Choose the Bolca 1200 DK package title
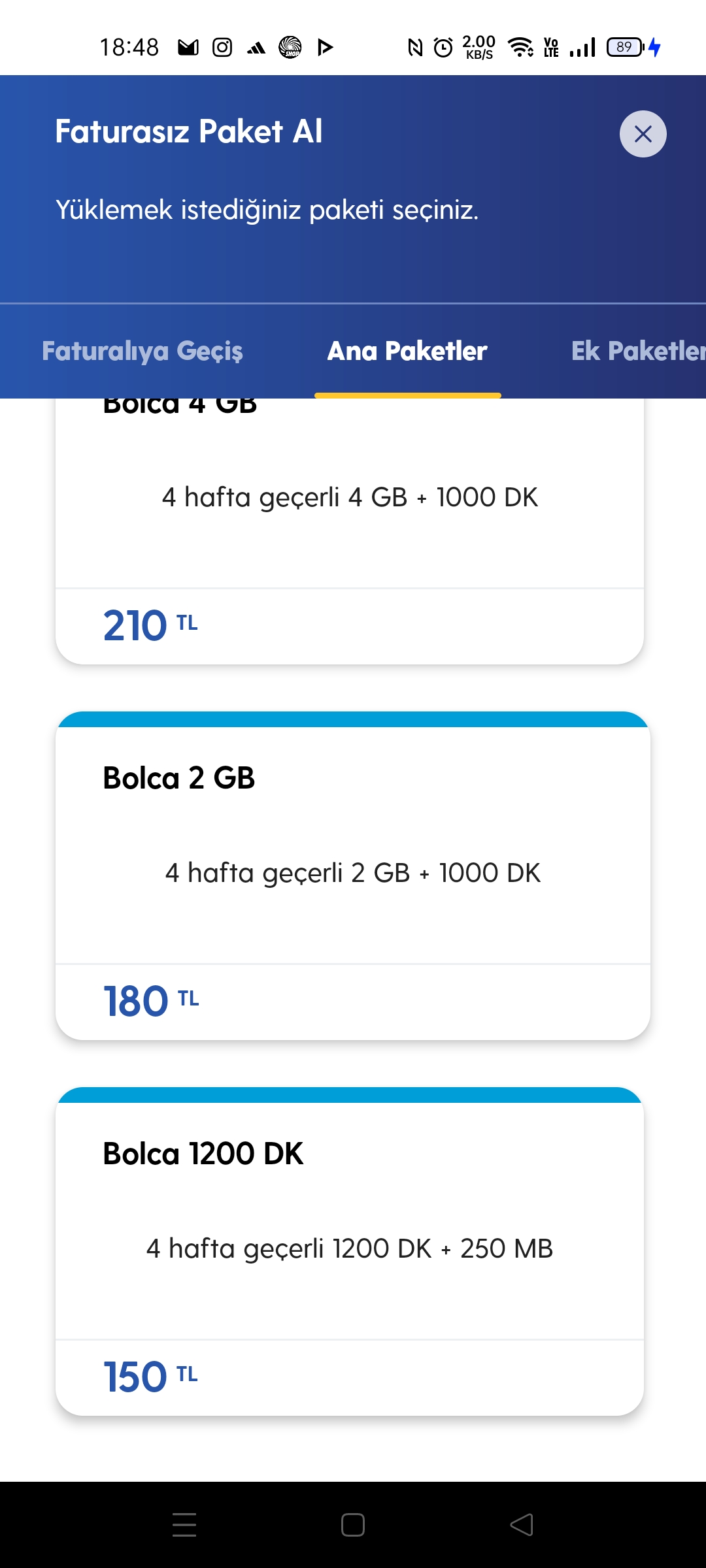 click(203, 1154)
